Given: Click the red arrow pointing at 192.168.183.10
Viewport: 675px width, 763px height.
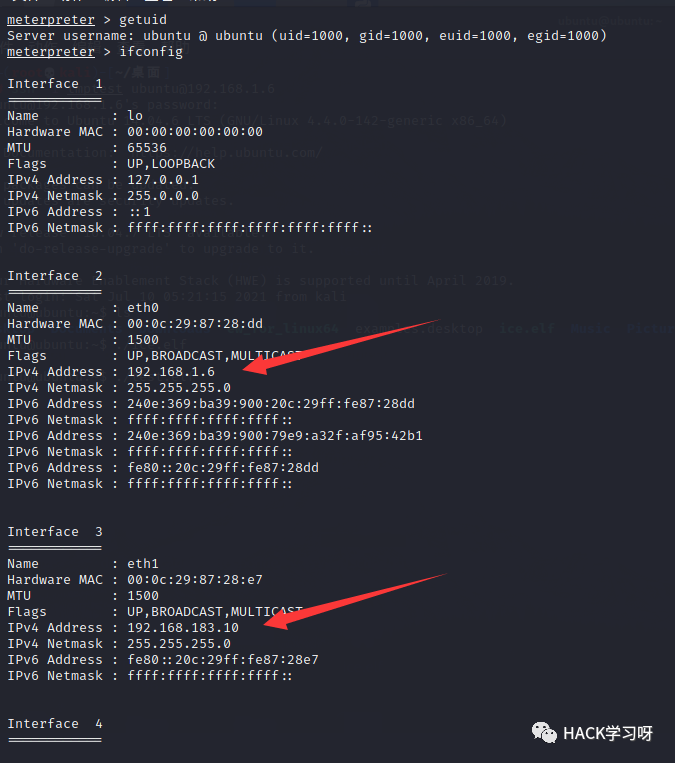Looking at the screenshot, I should tap(354, 601).
